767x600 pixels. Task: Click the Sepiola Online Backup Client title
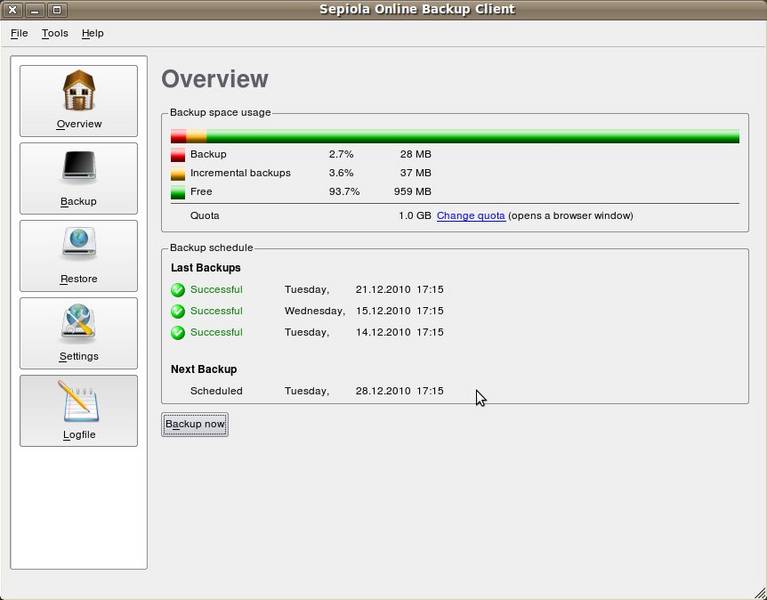pos(417,9)
